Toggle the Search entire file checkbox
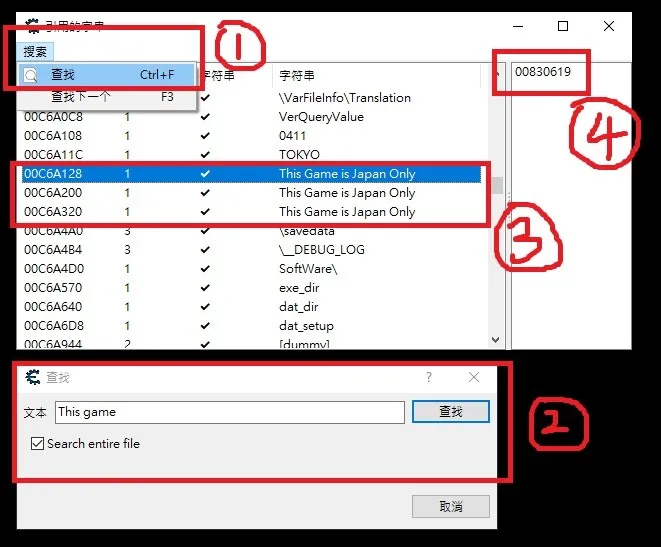This screenshot has height=547, width=661. point(38,444)
